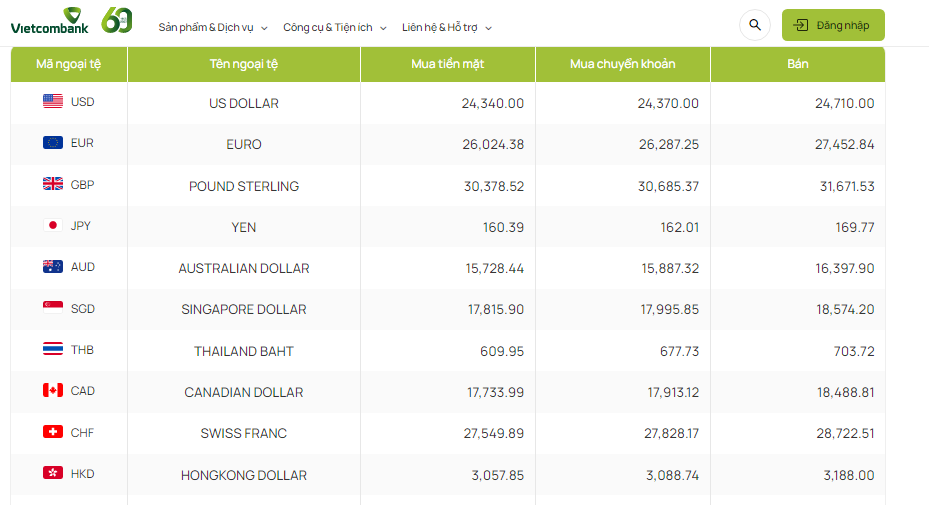This screenshot has width=929, height=505.
Task: Click the Bán column header
Action: tap(798, 64)
